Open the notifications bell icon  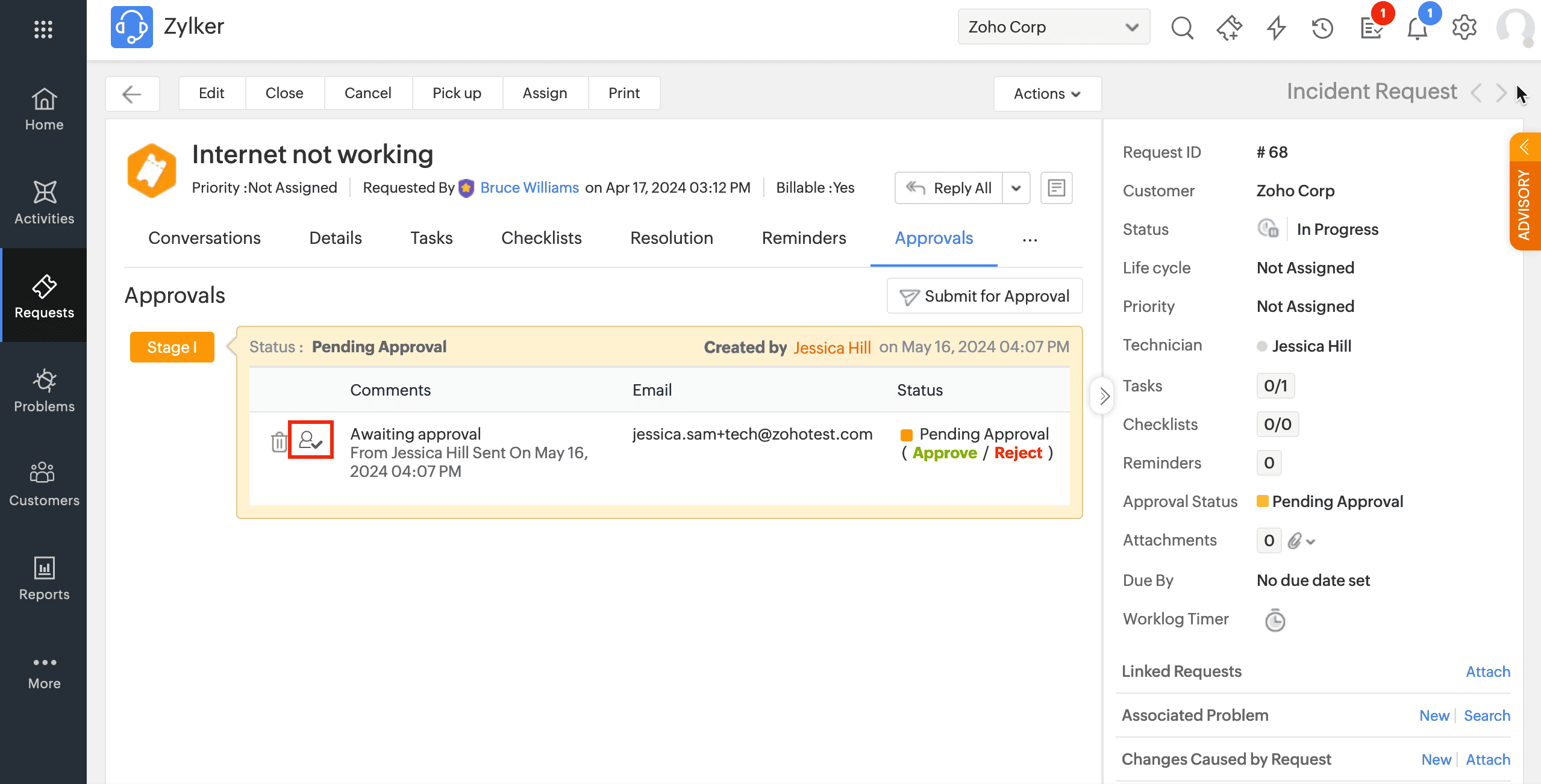pyautogui.click(x=1417, y=28)
